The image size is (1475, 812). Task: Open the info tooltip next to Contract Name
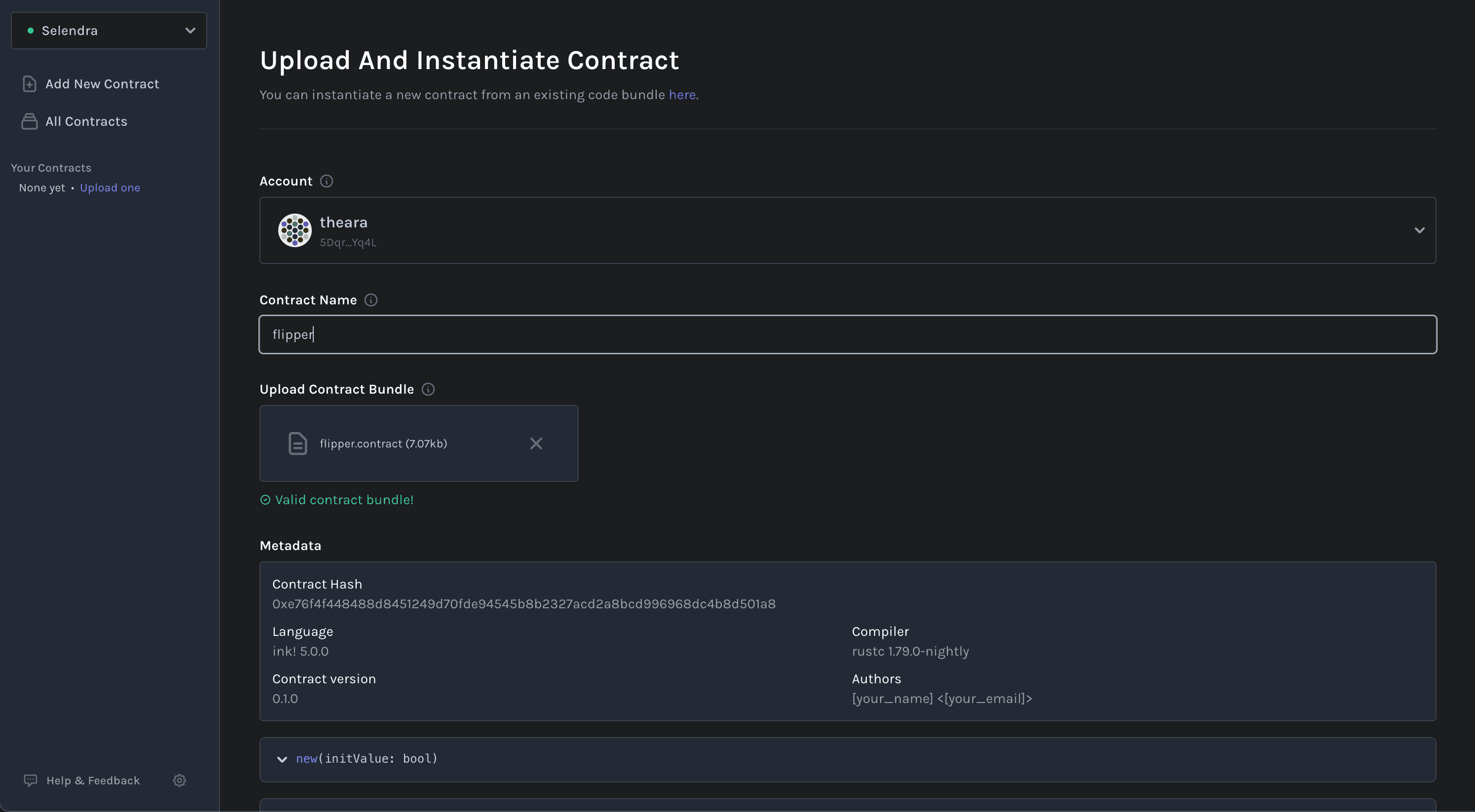pos(371,299)
